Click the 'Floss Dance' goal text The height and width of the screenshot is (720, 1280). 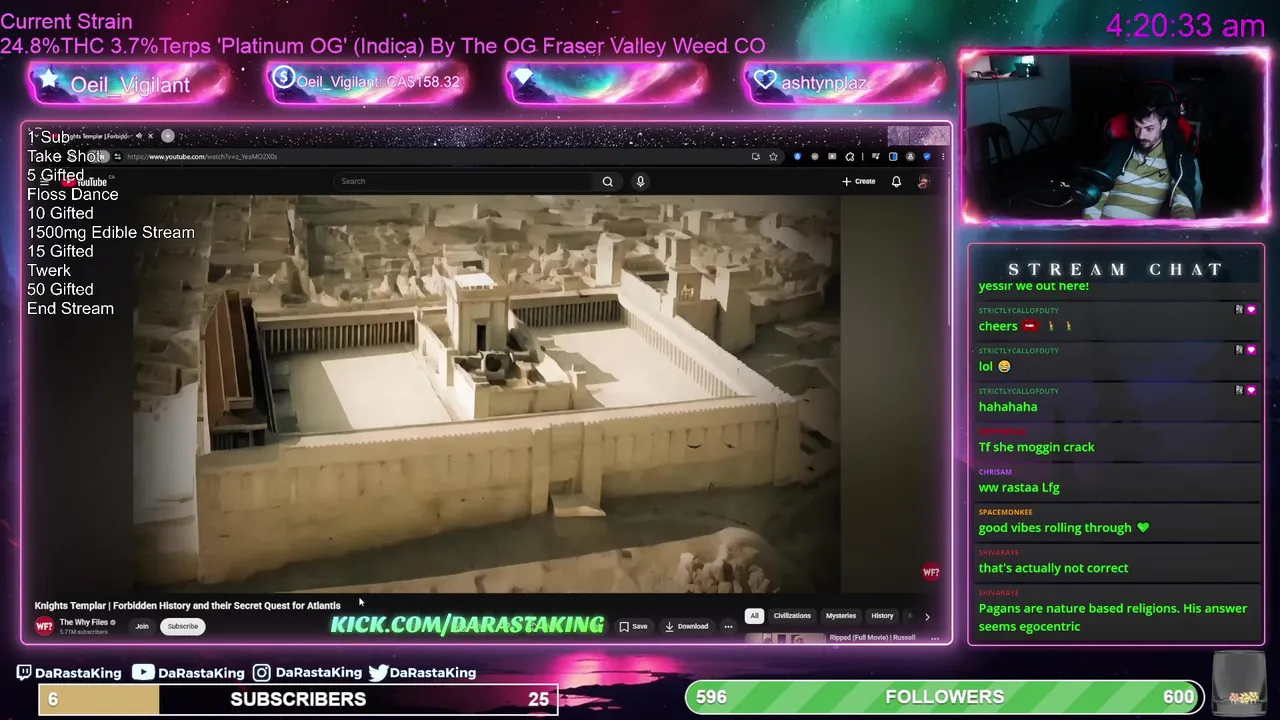[x=72, y=194]
